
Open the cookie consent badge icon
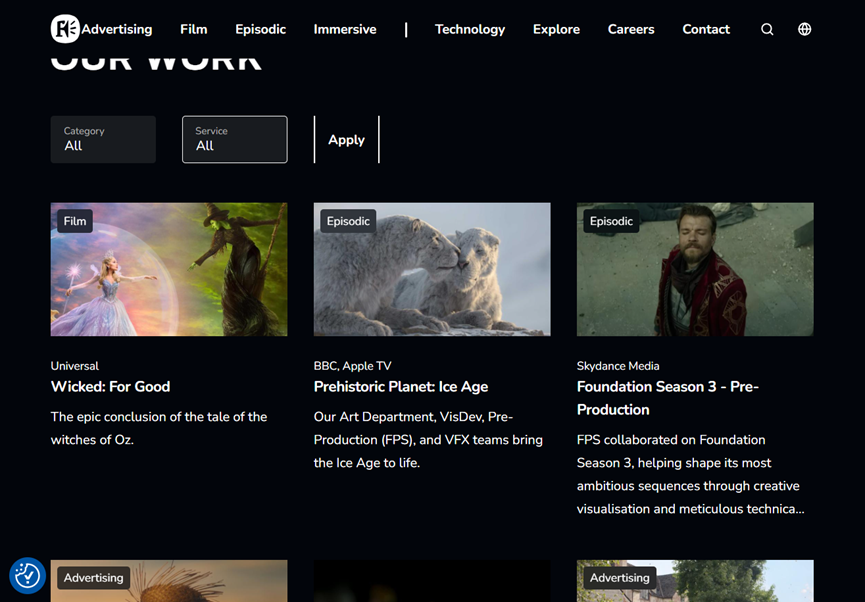click(x=27, y=575)
